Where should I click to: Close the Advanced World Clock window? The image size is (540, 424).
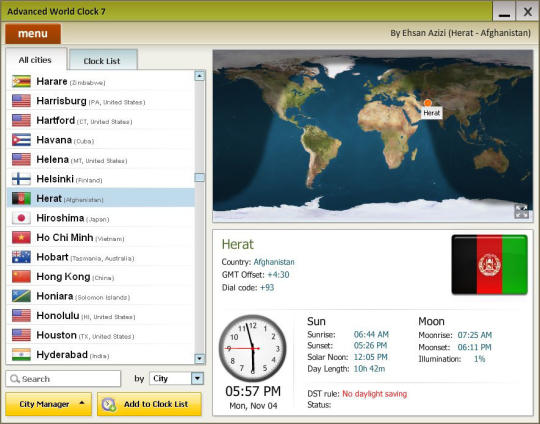point(527,12)
